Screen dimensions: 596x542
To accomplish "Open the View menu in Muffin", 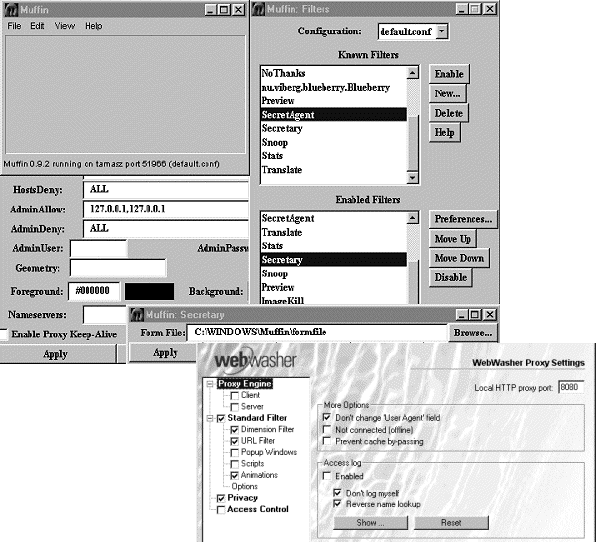I will click(65, 26).
